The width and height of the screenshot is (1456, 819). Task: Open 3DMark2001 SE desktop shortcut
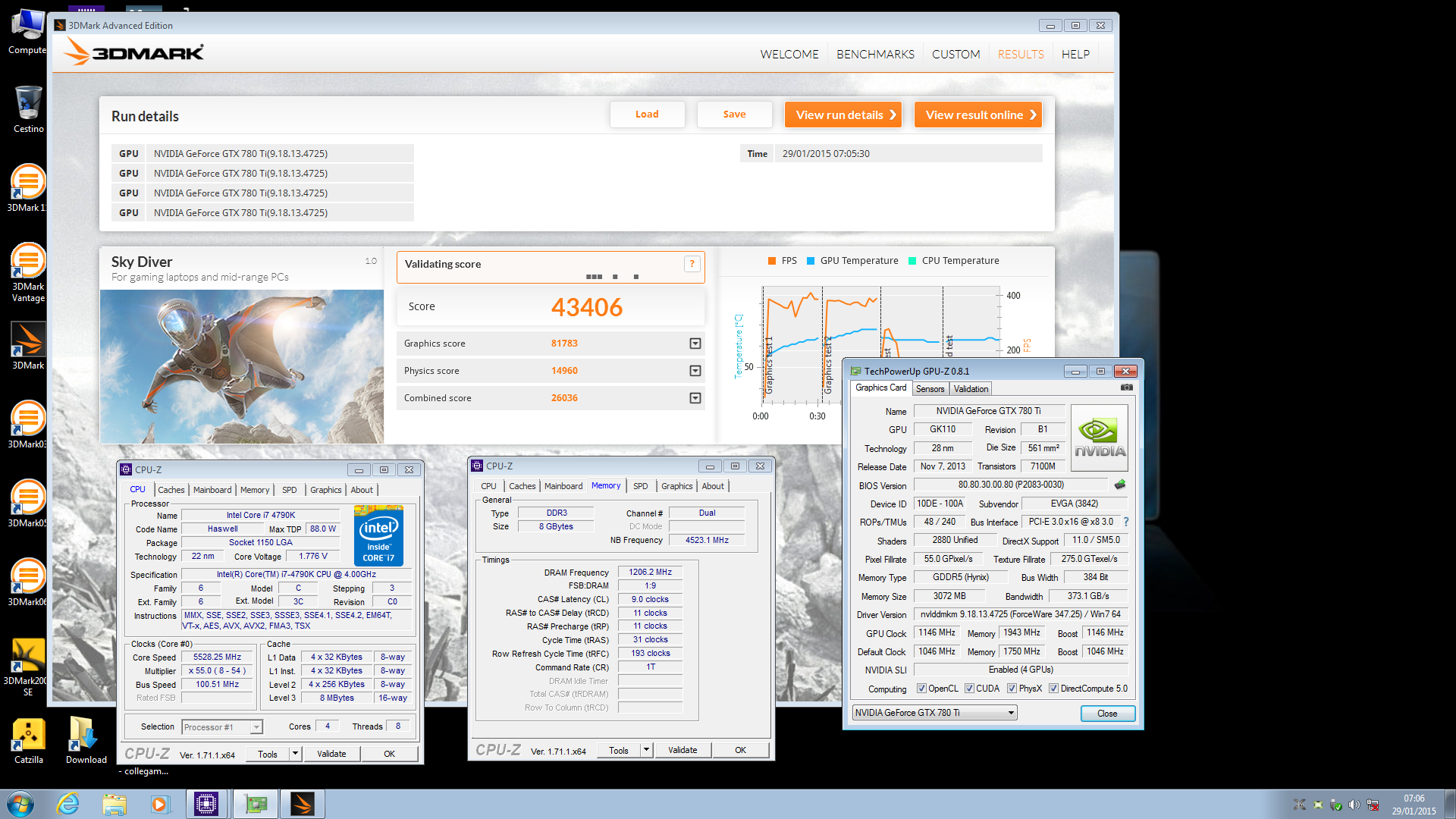coord(28,667)
